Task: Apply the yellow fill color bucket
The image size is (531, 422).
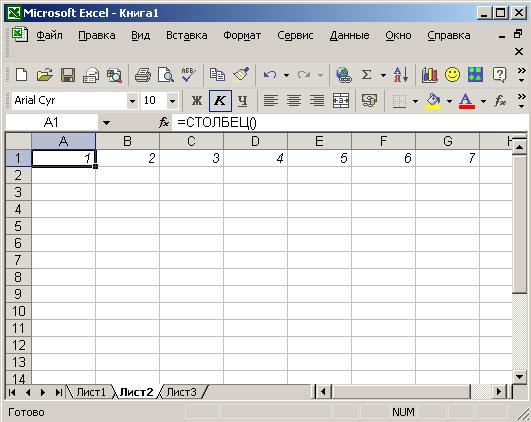Action: (x=433, y=101)
